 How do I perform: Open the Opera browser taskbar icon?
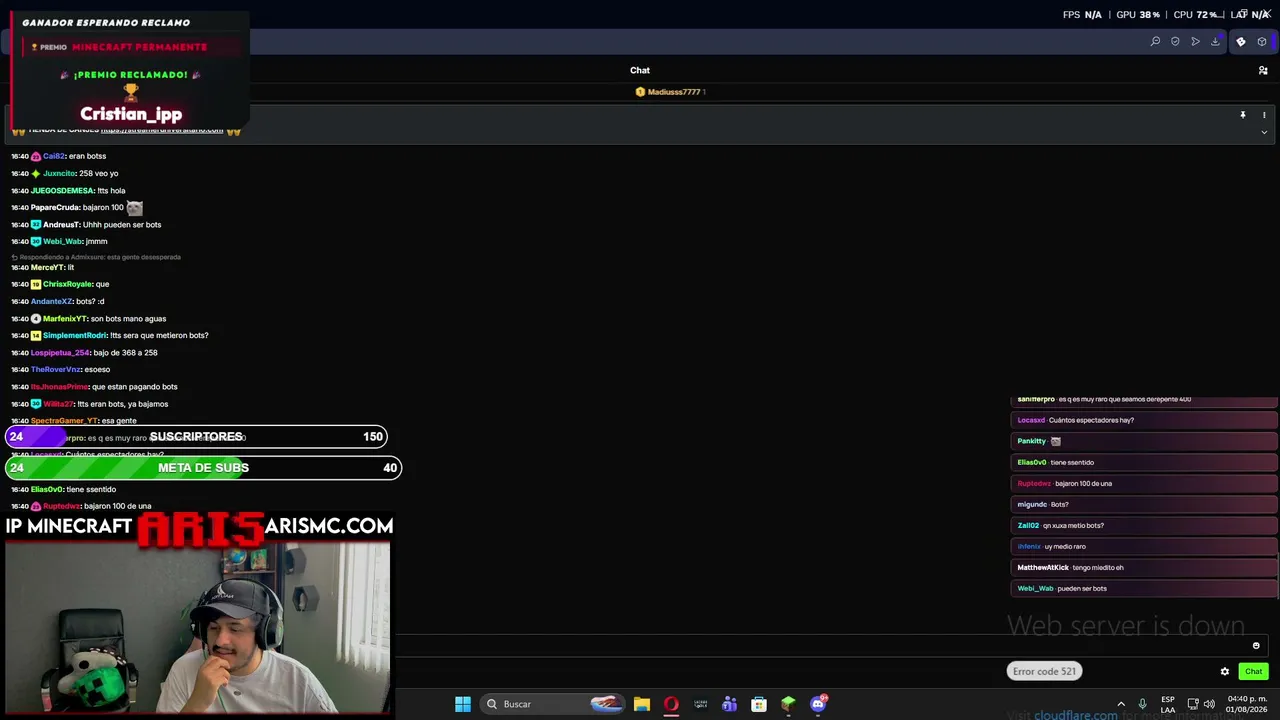click(x=671, y=704)
